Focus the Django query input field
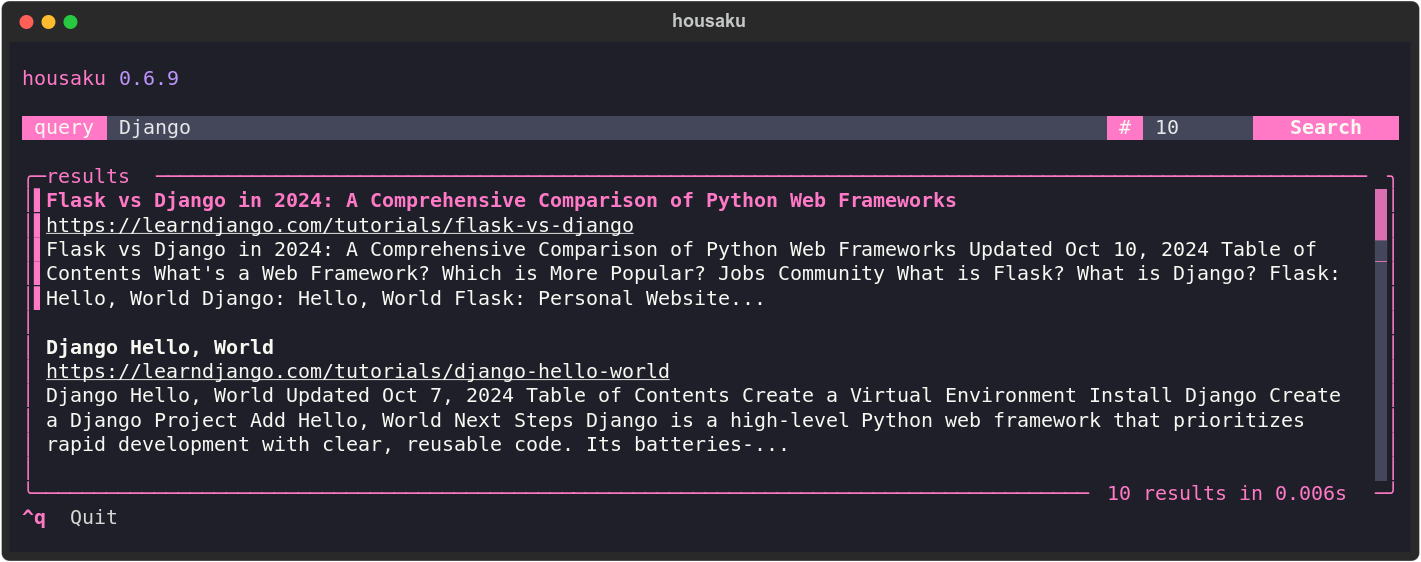The image size is (1421, 562). (607, 128)
